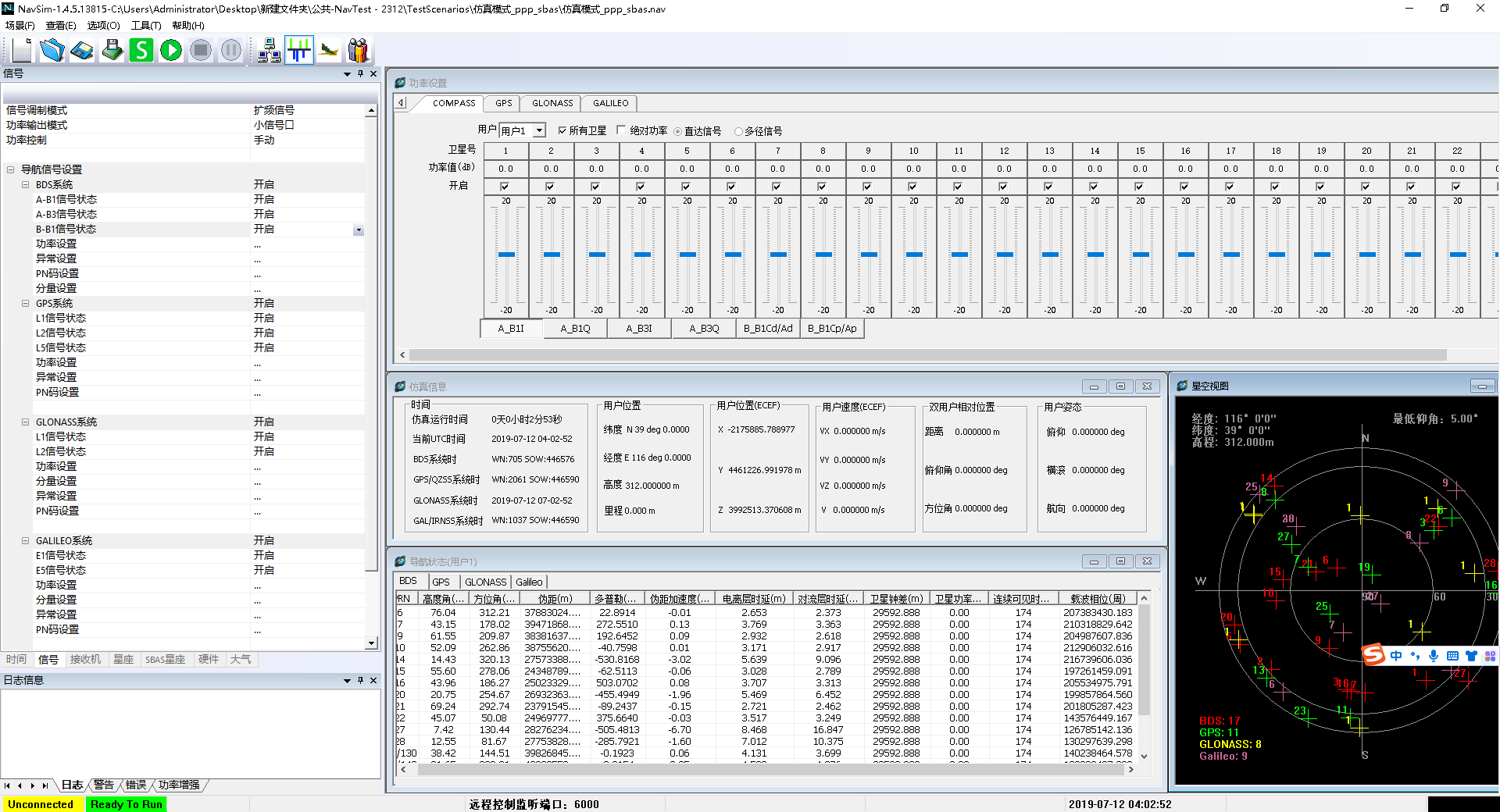Click the green S toolbar button
Viewport: 1500px width, 812px height.
pyautogui.click(x=141, y=51)
